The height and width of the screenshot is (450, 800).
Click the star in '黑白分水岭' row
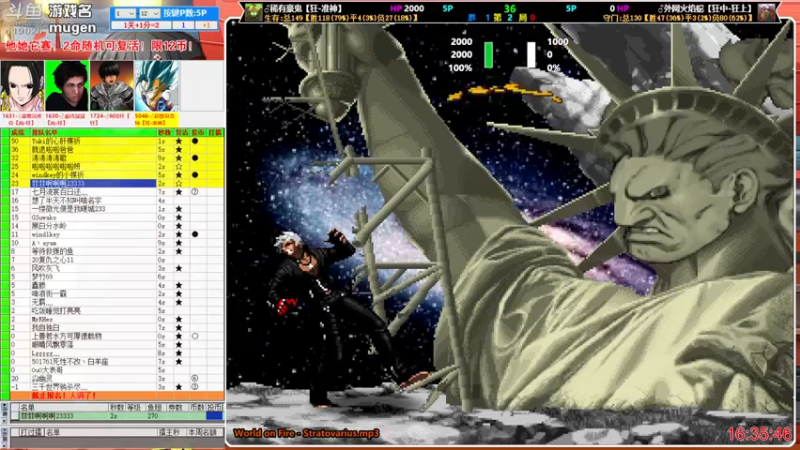[179, 226]
